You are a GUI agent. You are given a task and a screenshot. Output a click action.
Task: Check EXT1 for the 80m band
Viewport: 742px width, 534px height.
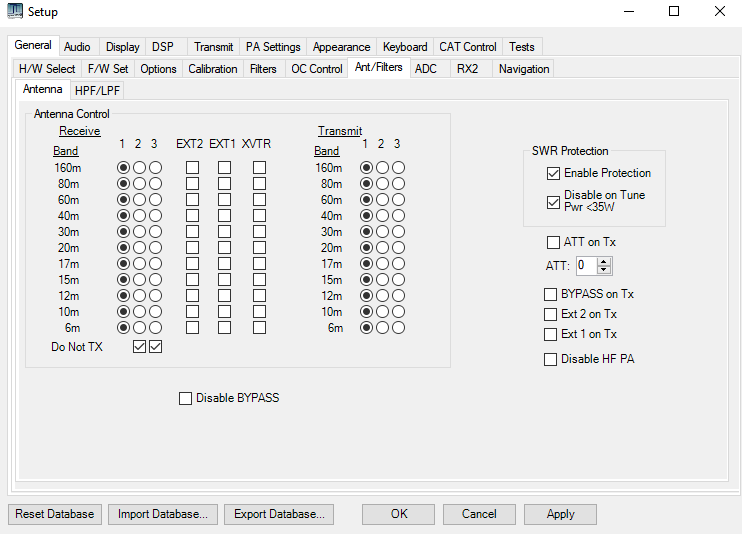pyautogui.click(x=224, y=184)
